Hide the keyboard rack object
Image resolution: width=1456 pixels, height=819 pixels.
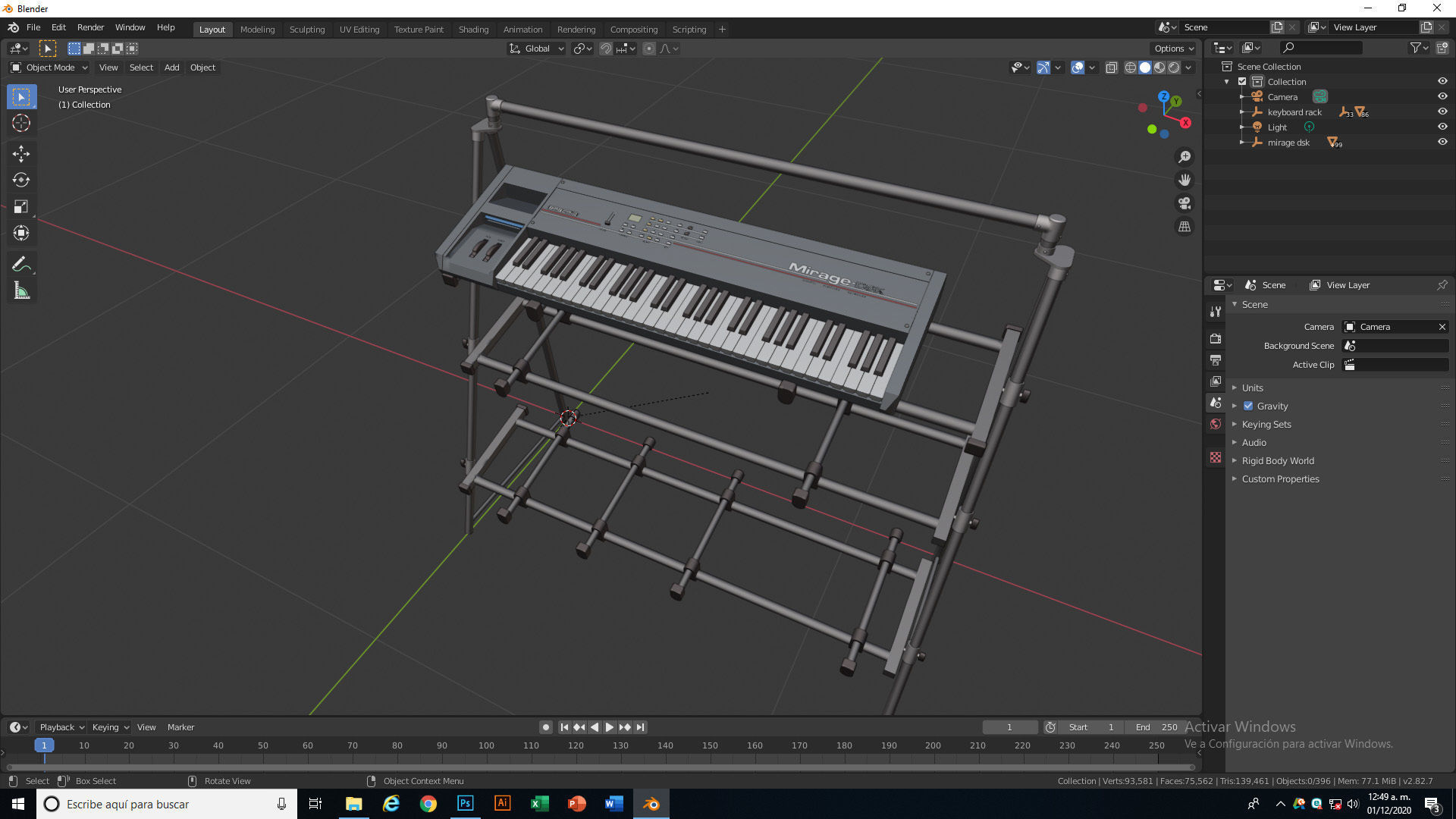1442,112
